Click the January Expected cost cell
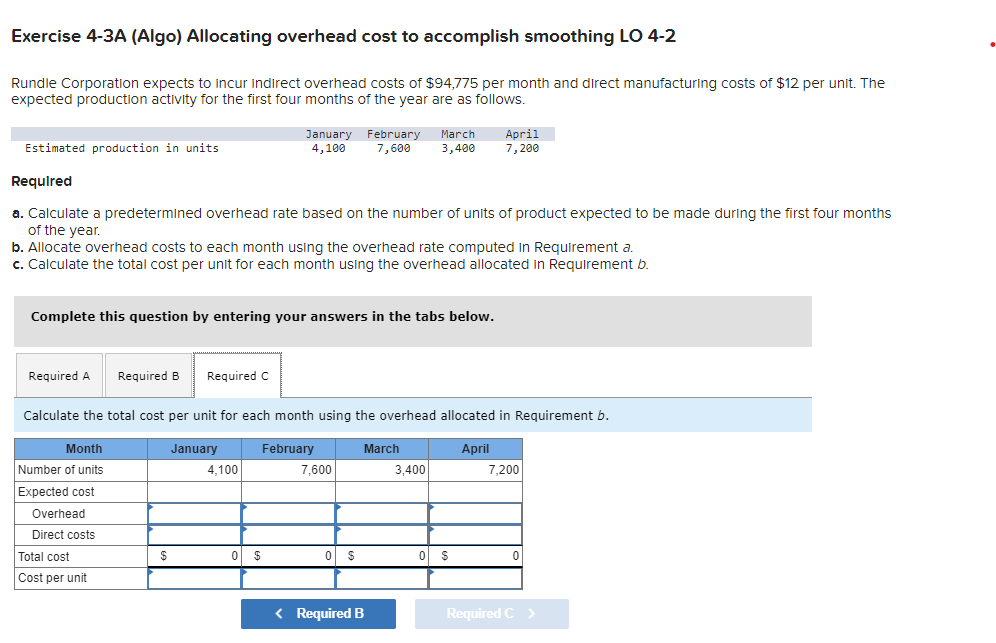The height and width of the screenshot is (643, 996). (x=193, y=491)
